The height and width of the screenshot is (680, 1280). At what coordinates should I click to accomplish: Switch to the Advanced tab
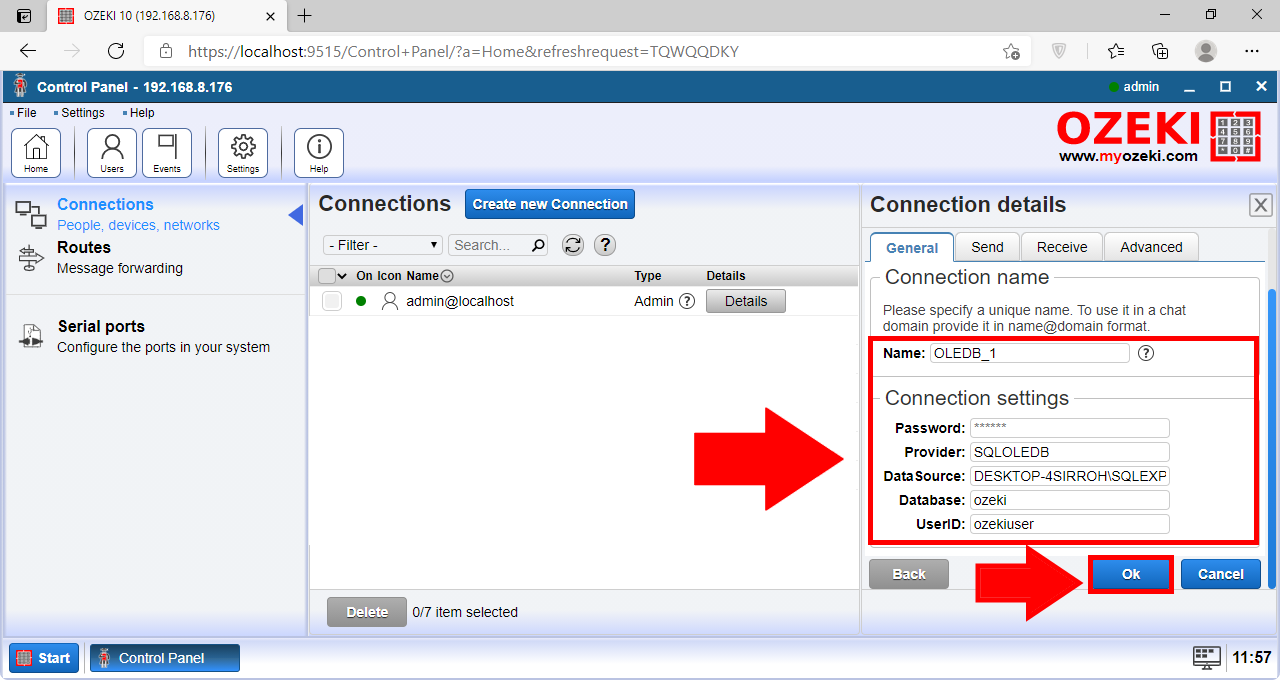pyautogui.click(x=1151, y=247)
